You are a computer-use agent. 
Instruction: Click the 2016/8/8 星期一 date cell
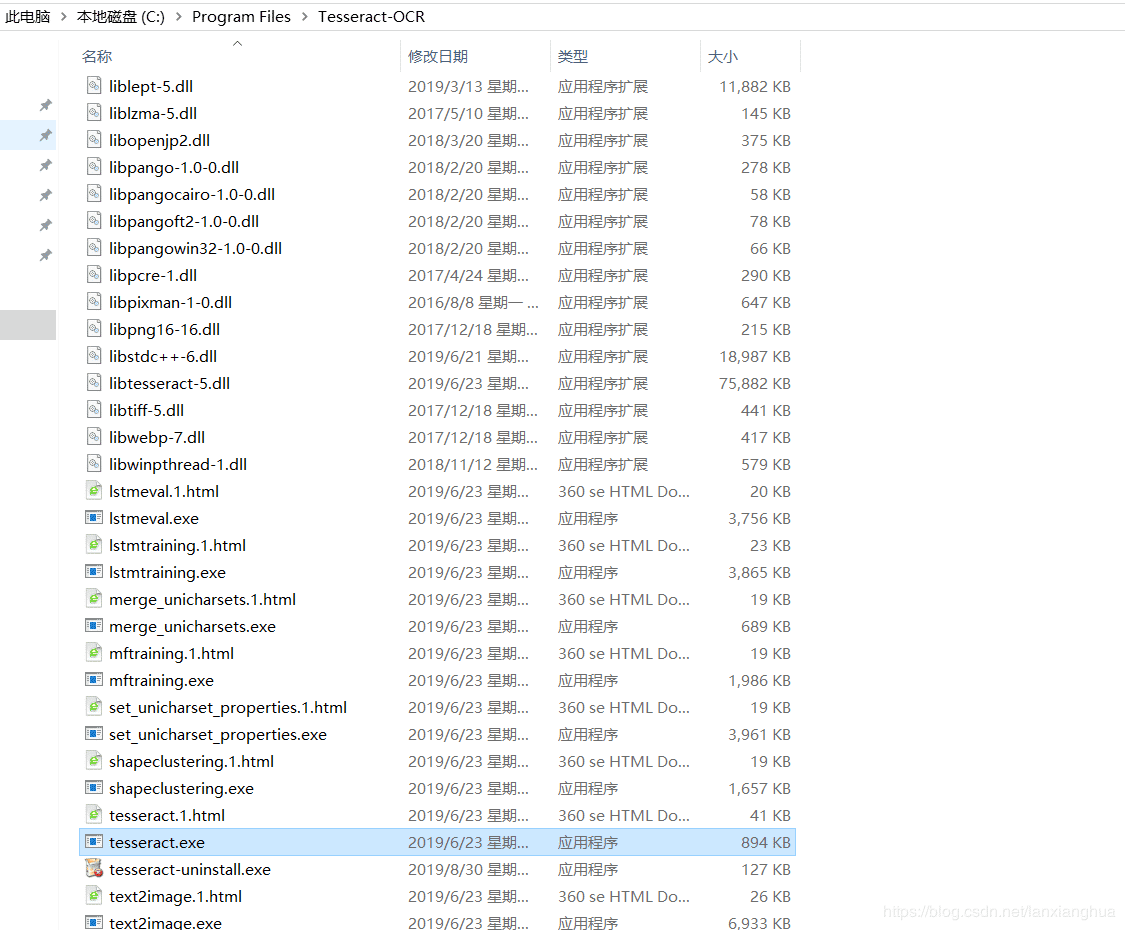[473, 302]
